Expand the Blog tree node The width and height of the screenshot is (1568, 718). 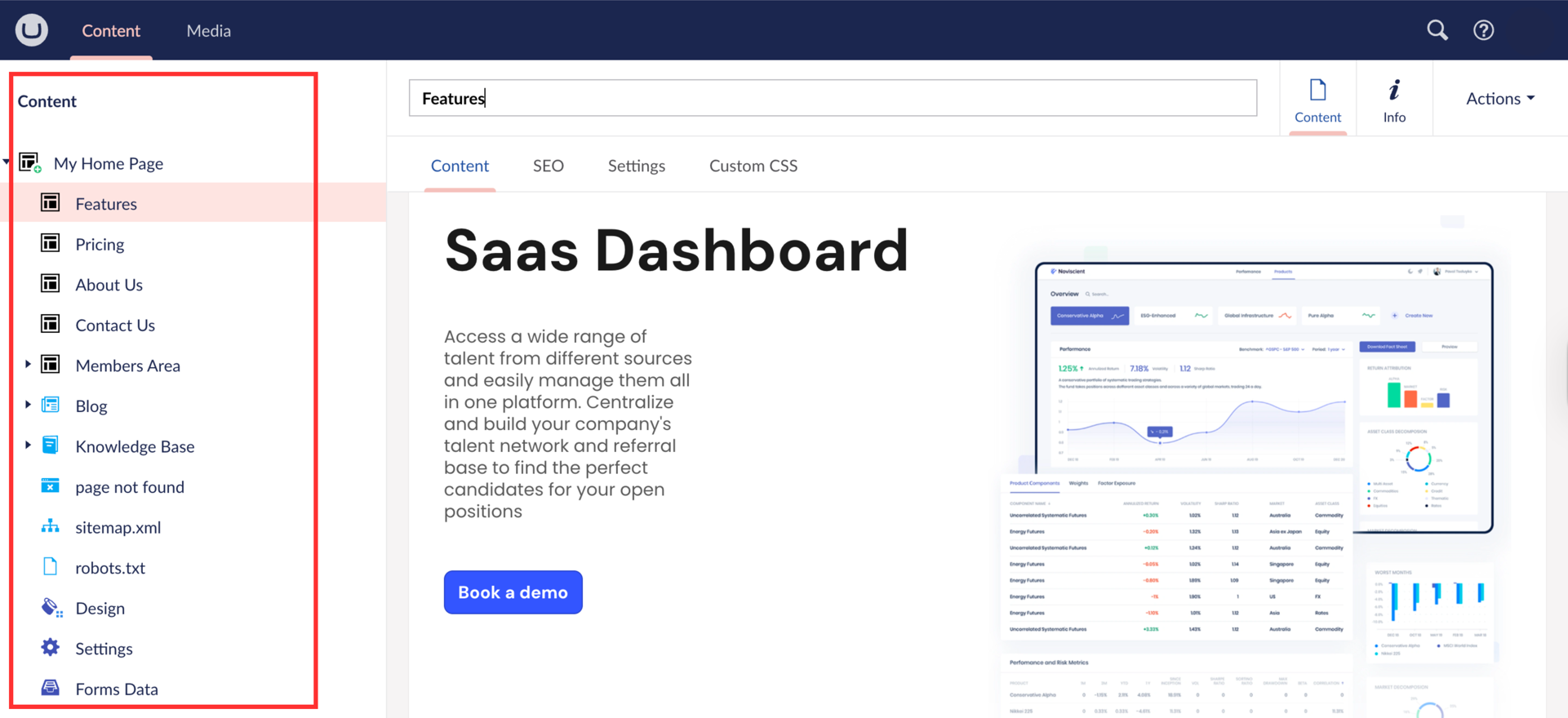(28, 405)
